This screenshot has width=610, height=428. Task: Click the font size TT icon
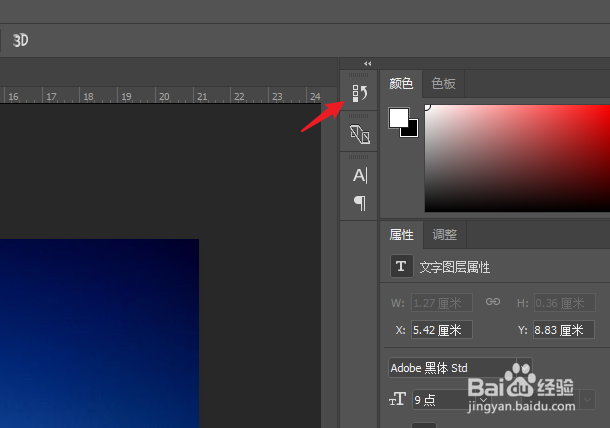397,399
